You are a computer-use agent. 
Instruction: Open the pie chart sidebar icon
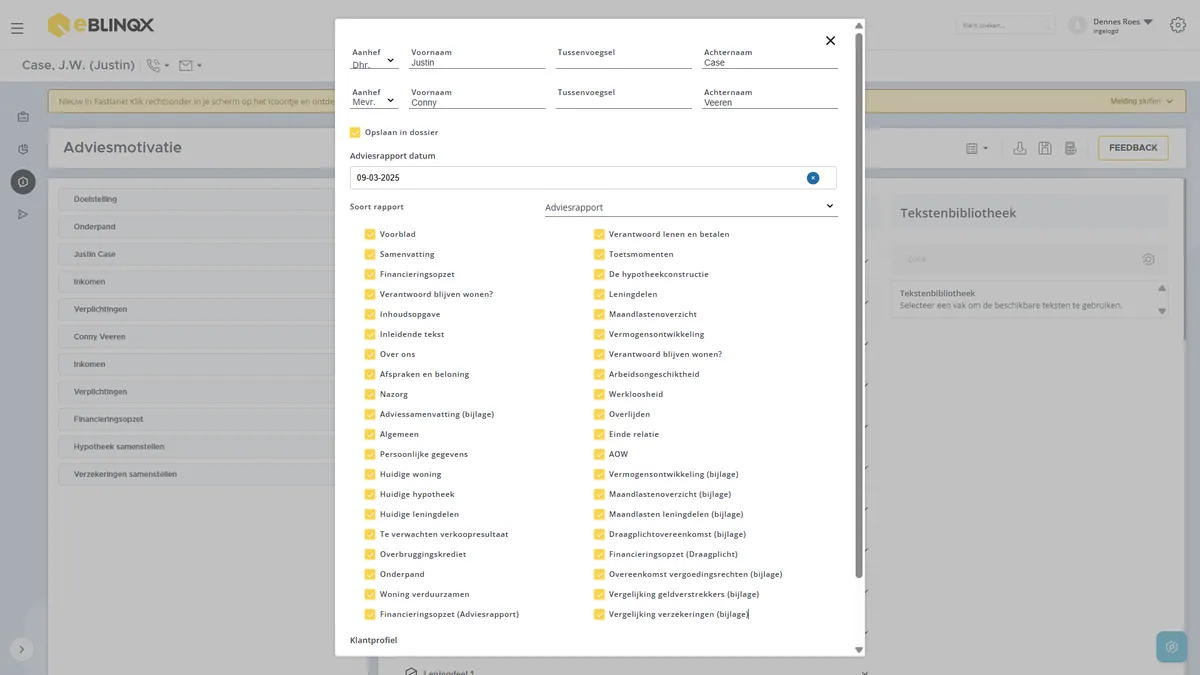pos(23,149)
